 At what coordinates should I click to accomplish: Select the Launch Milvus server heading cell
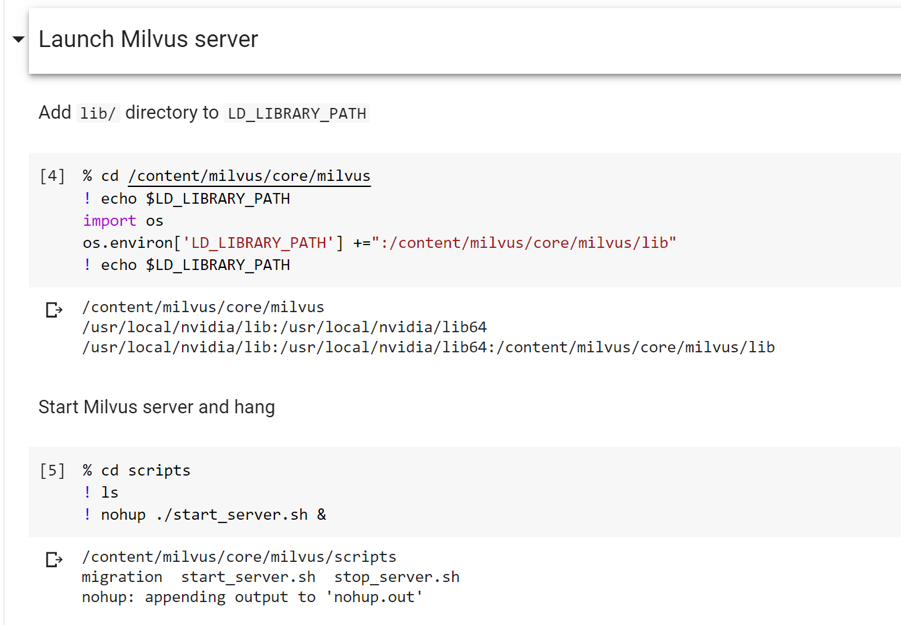pos(148,38)
